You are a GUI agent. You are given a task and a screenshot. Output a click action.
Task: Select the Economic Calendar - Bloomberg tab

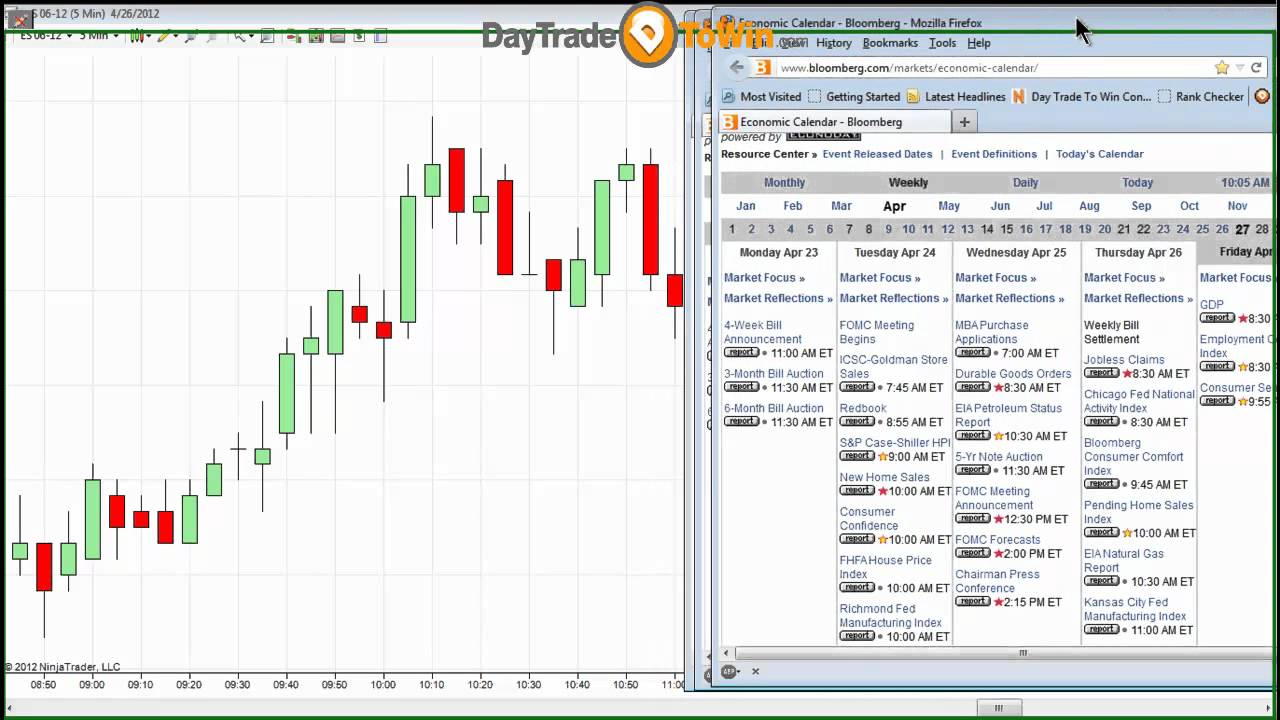pos(835,122)
